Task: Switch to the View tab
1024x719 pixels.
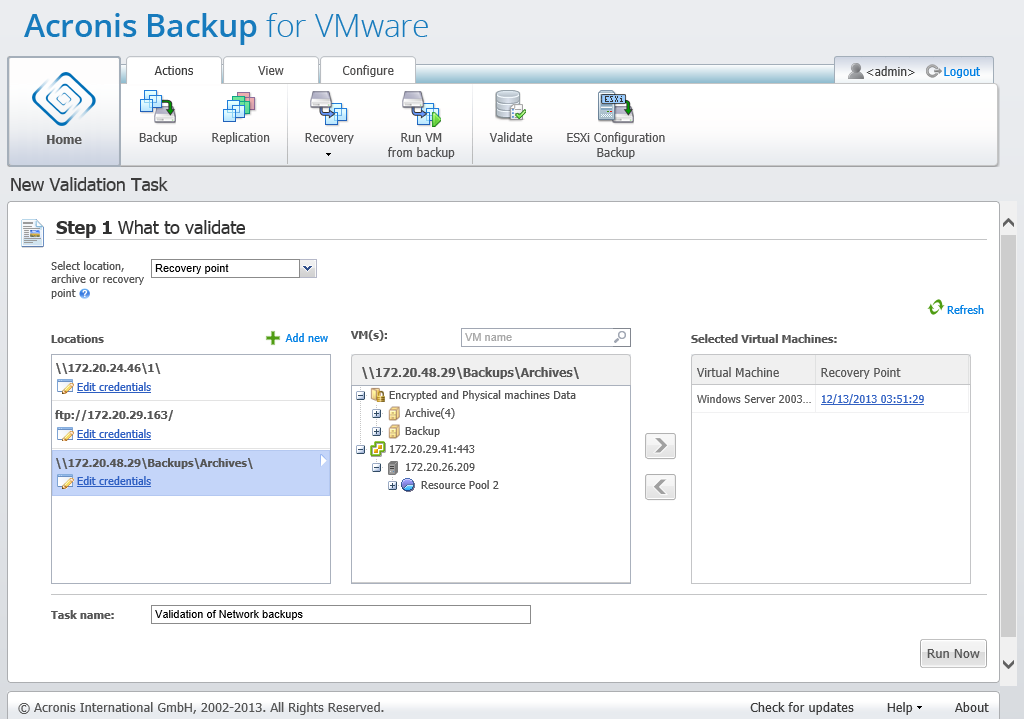Action: [x=270, y=71]
